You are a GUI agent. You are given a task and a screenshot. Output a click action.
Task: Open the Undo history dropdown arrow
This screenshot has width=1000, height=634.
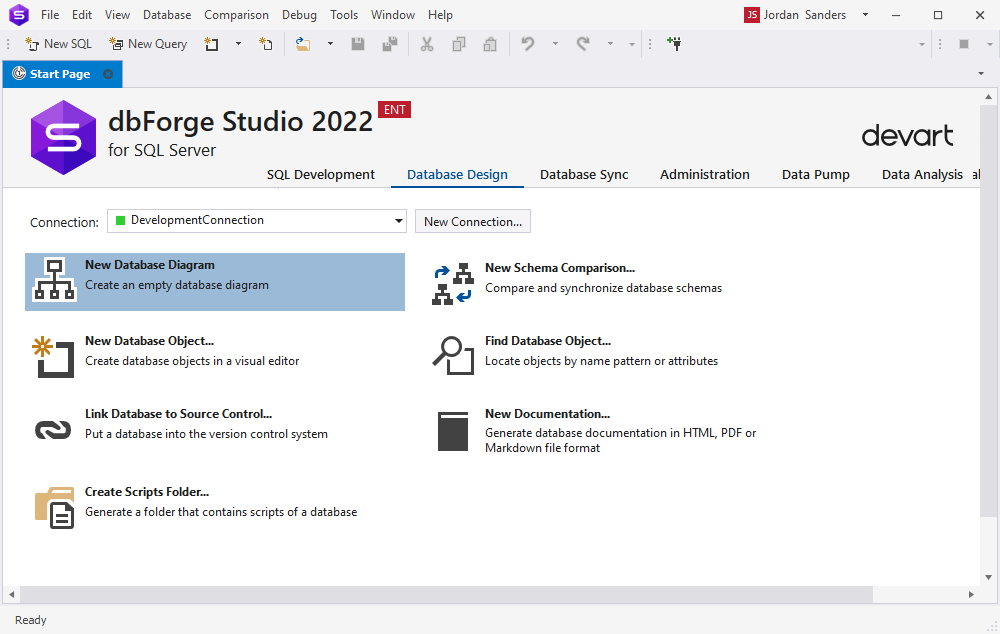pyautogui.click(x=555, y=44)
